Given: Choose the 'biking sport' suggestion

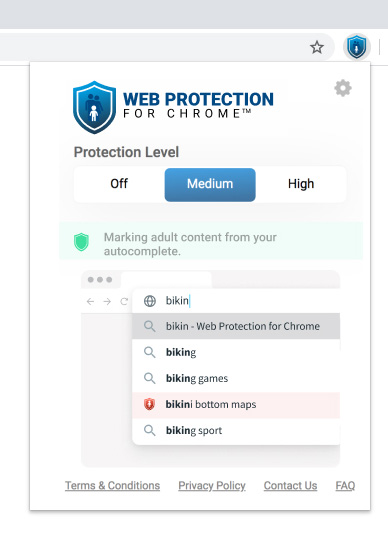Looking at the screenshot, I should tap(236, 431).
